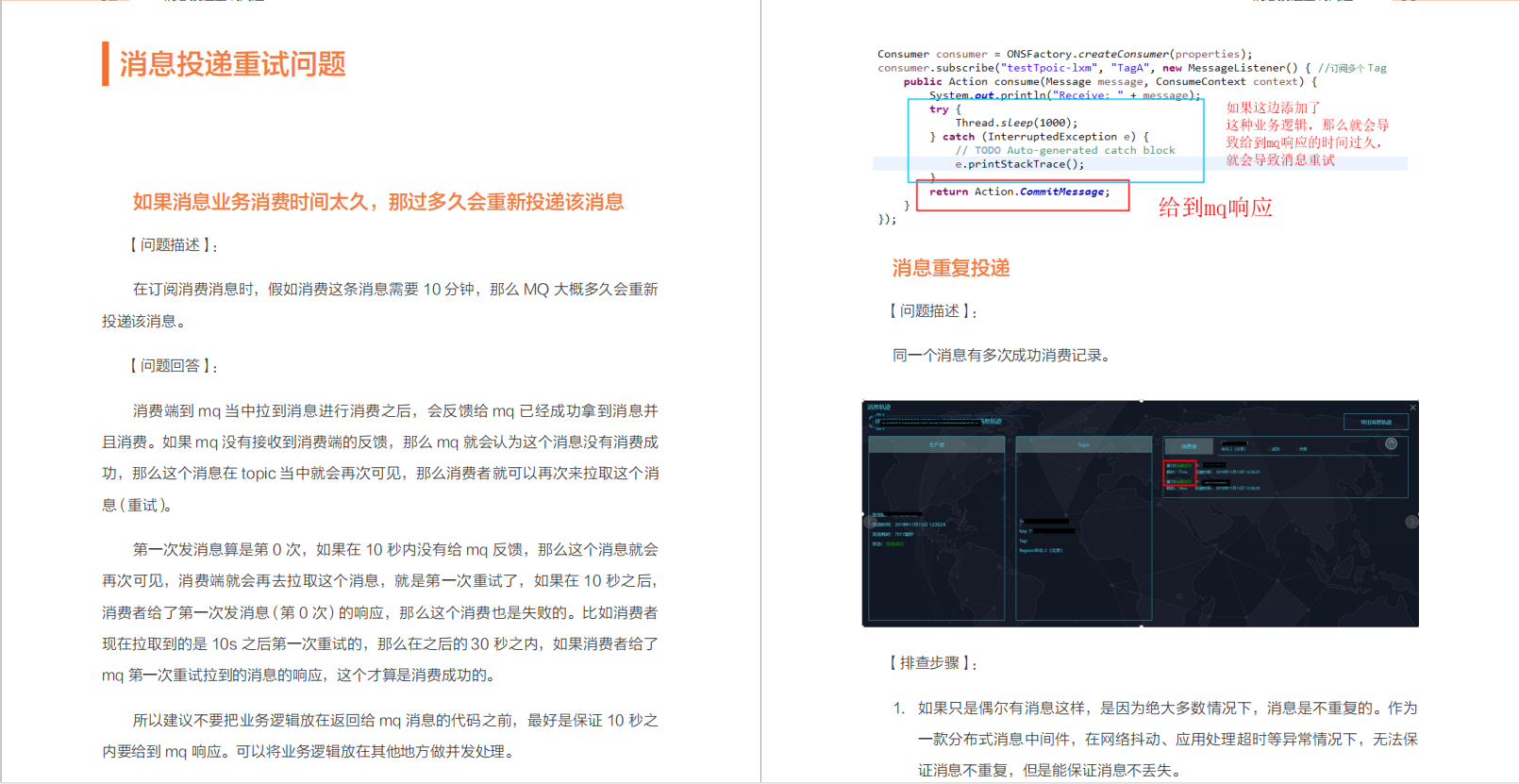
Task: Go to next image with right arrow
Action: tap(1411, 522)
